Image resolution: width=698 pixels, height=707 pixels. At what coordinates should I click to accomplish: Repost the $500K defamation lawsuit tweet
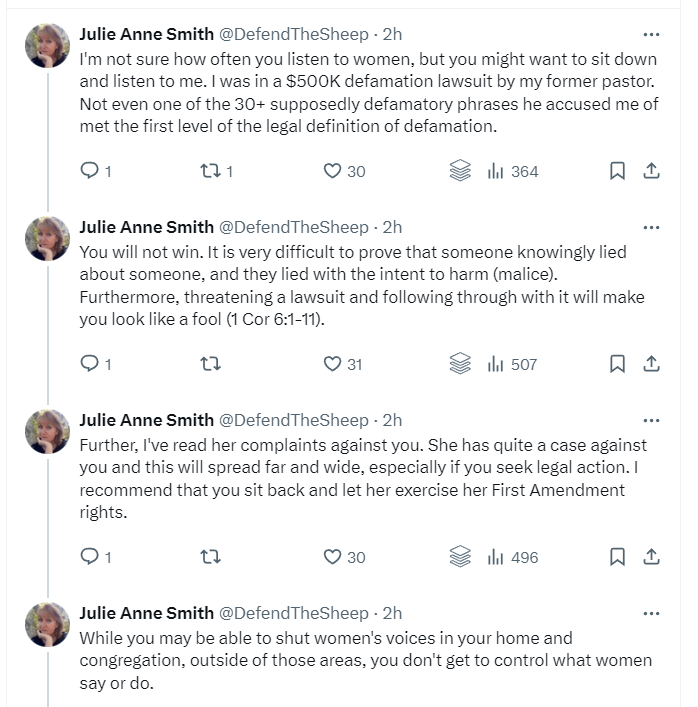210,171
